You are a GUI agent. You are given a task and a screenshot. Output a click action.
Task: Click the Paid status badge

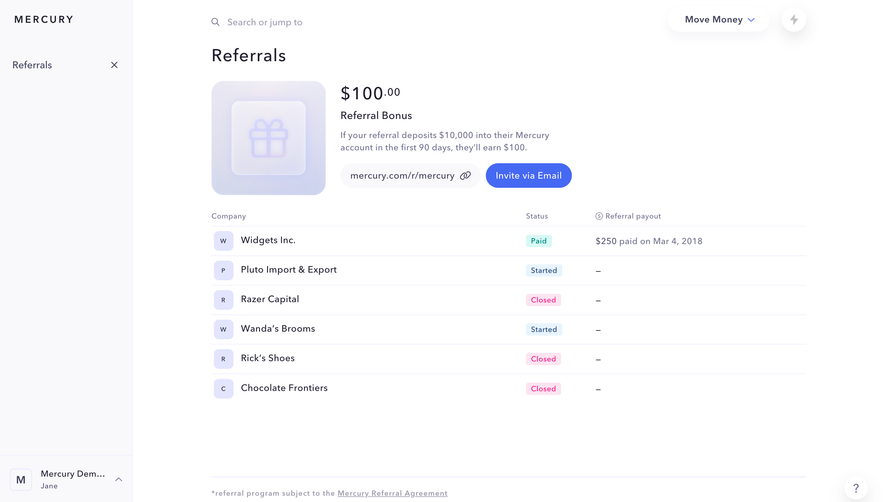(x=538, y=241)
